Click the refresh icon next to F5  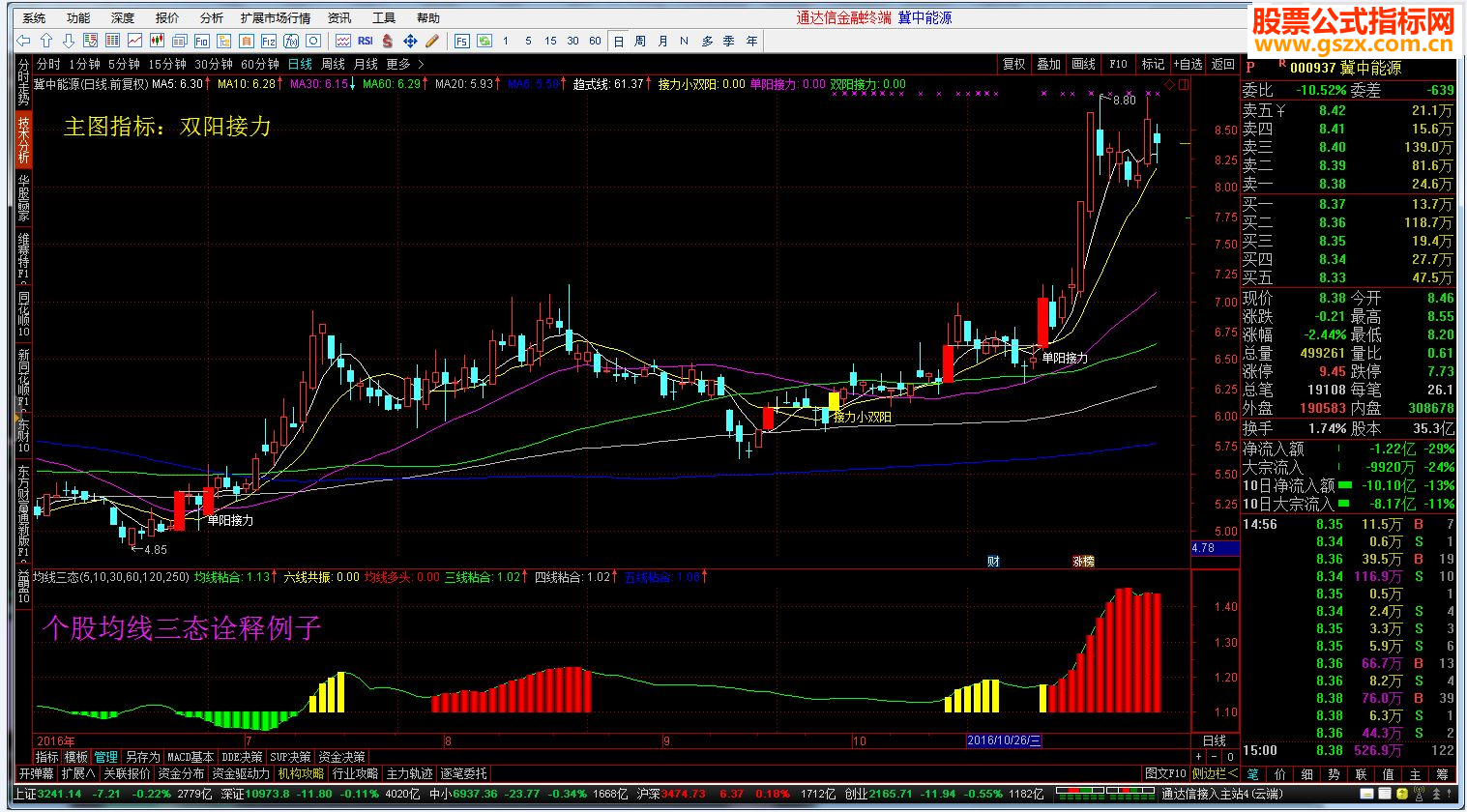click(484, 41)
